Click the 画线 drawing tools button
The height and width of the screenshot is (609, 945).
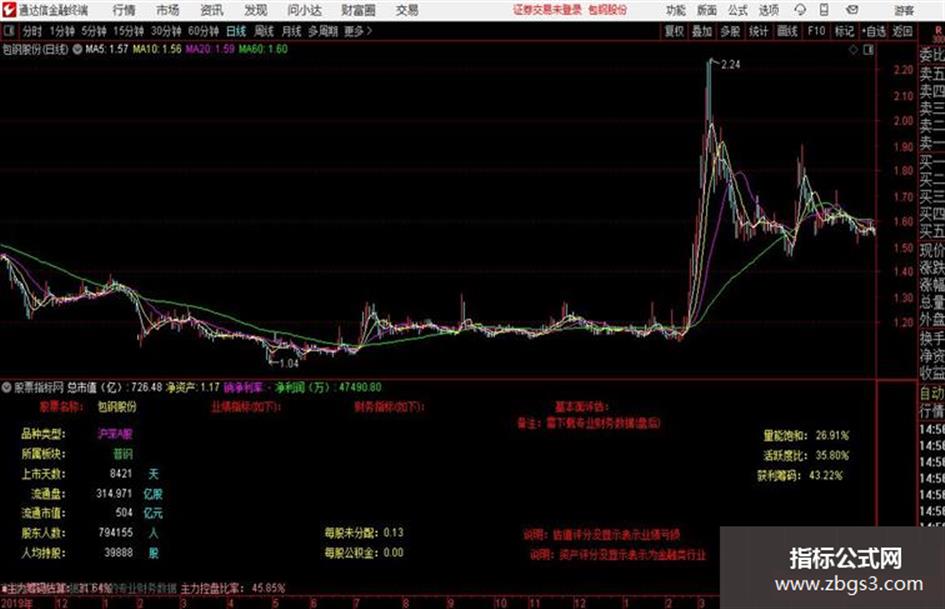click(x=787, y=31)
